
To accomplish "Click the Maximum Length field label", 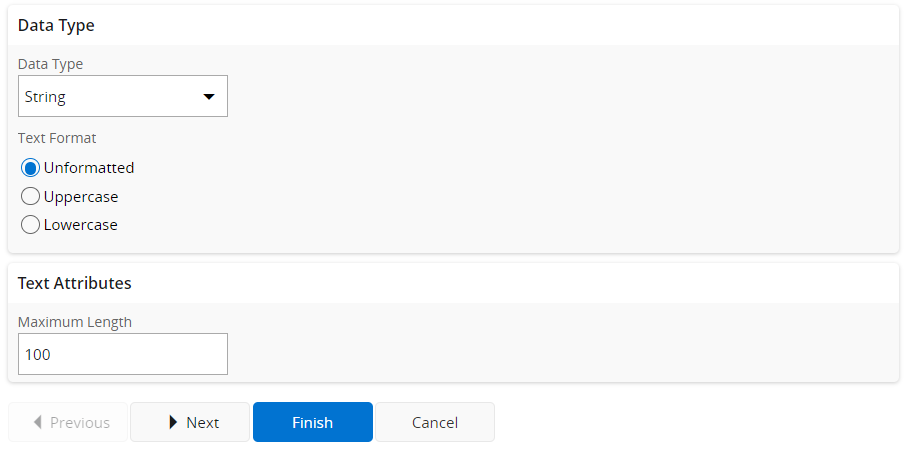I will (75, 322).
